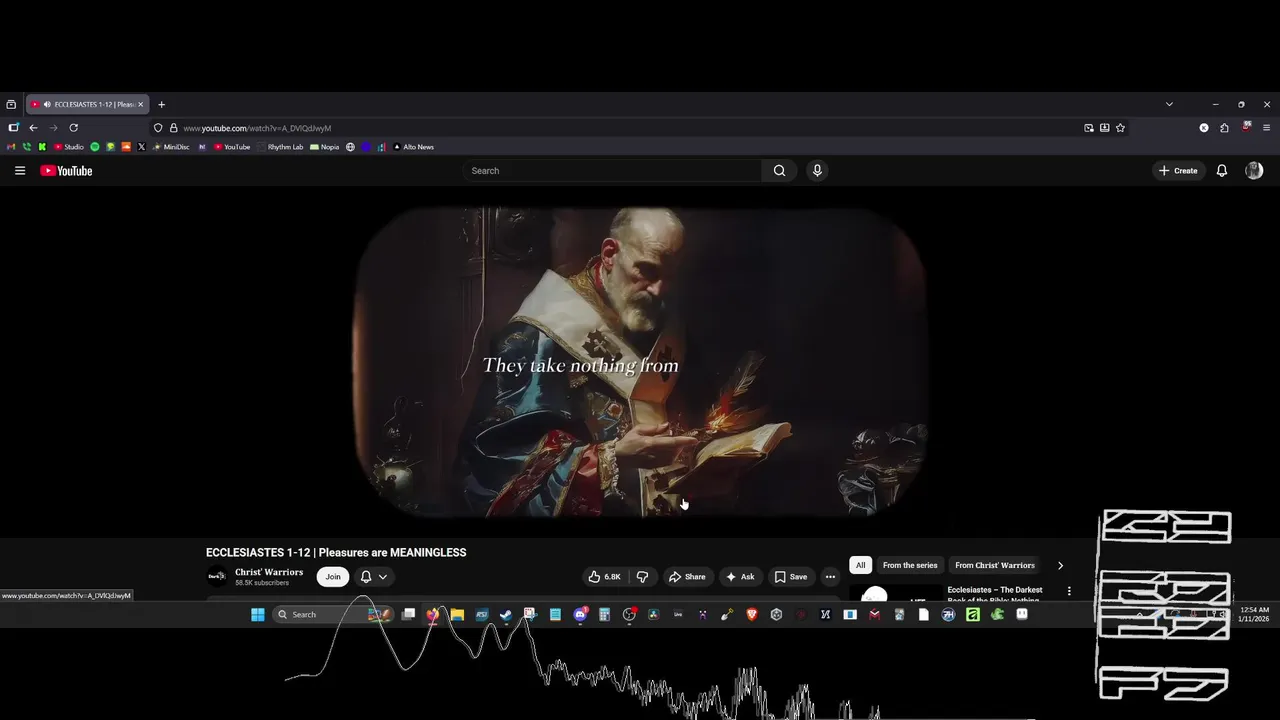1280x720 pixels.
Task: Select the From Christ' Warriors chip
Action: tap(995, 566)
